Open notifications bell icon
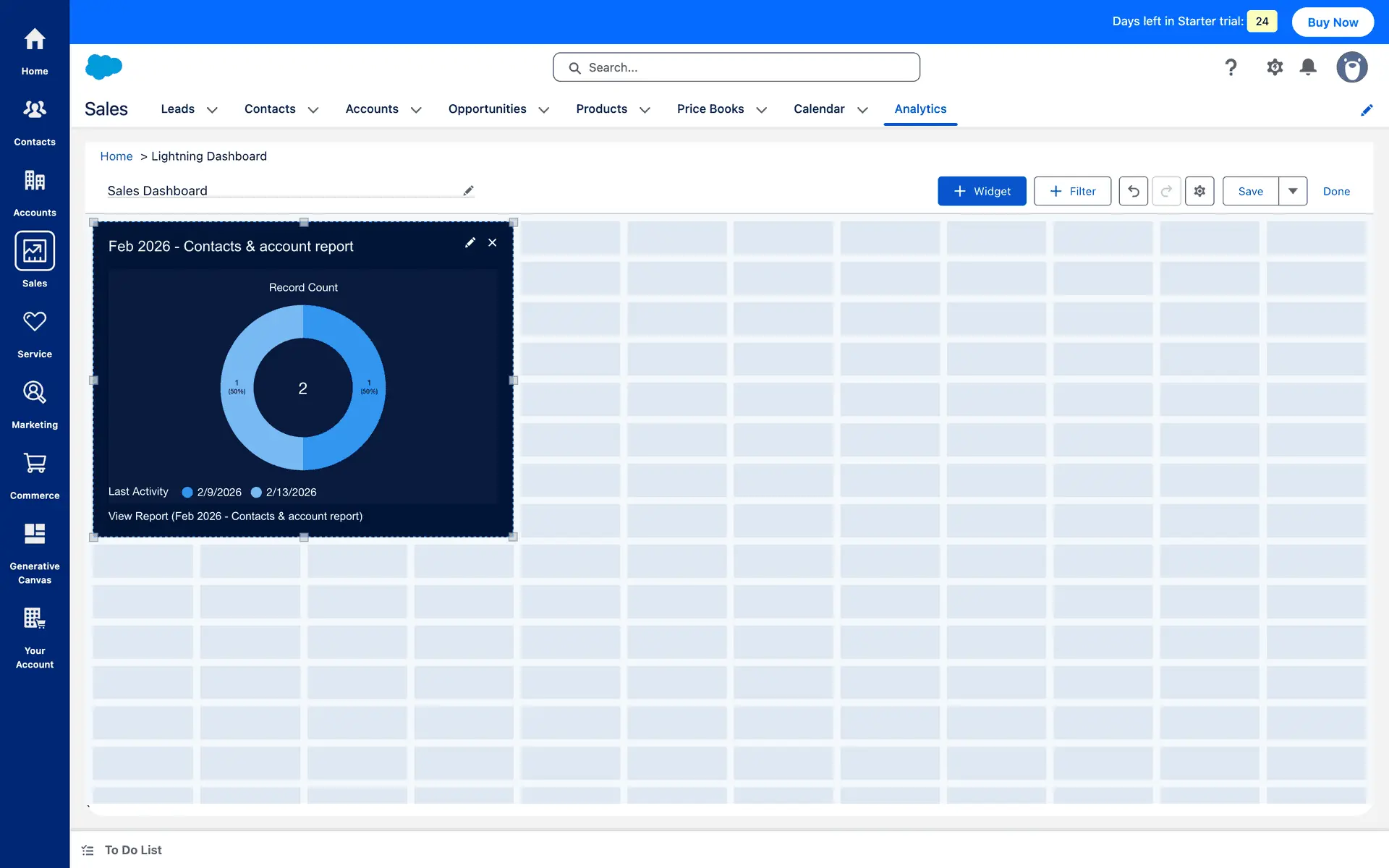This screenshot has width=1389, height=868. tap(1308, 67)
